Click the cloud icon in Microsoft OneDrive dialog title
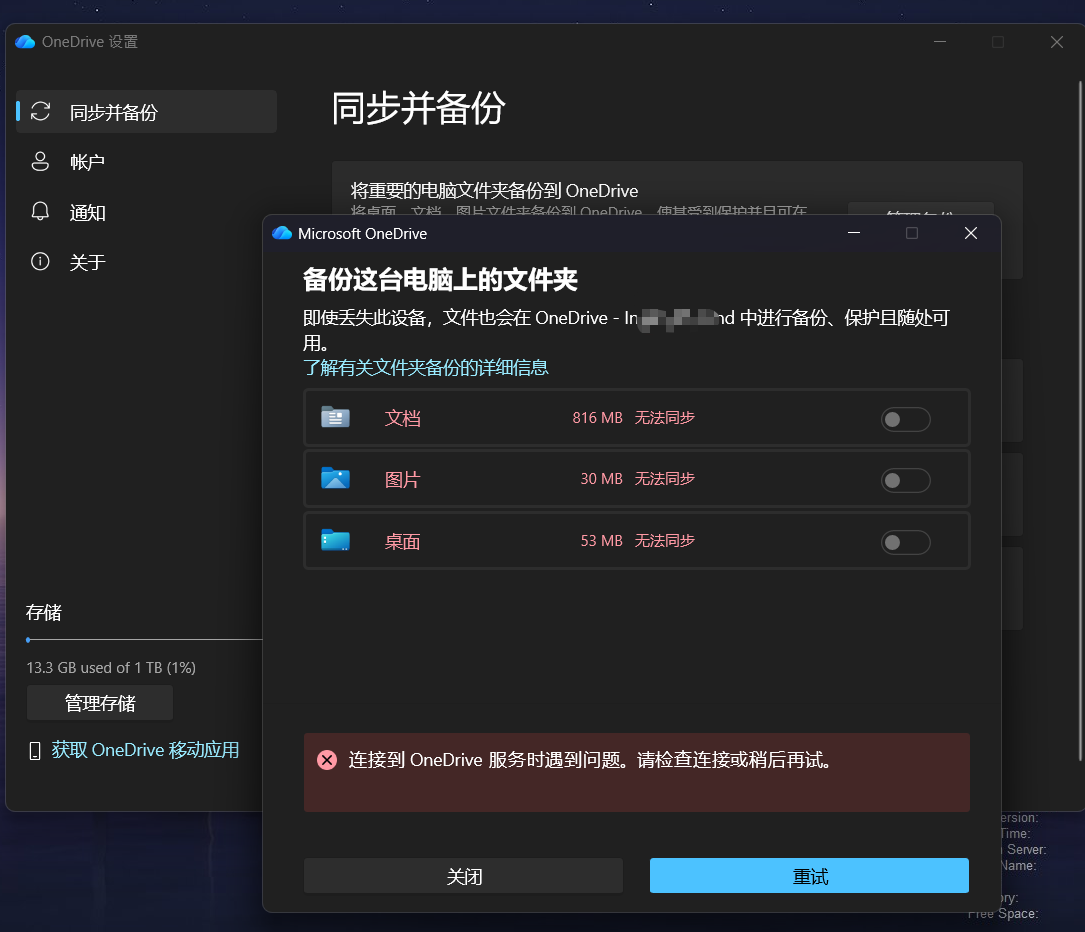This screenshot has width=1085, height=932. click(282, 233)
